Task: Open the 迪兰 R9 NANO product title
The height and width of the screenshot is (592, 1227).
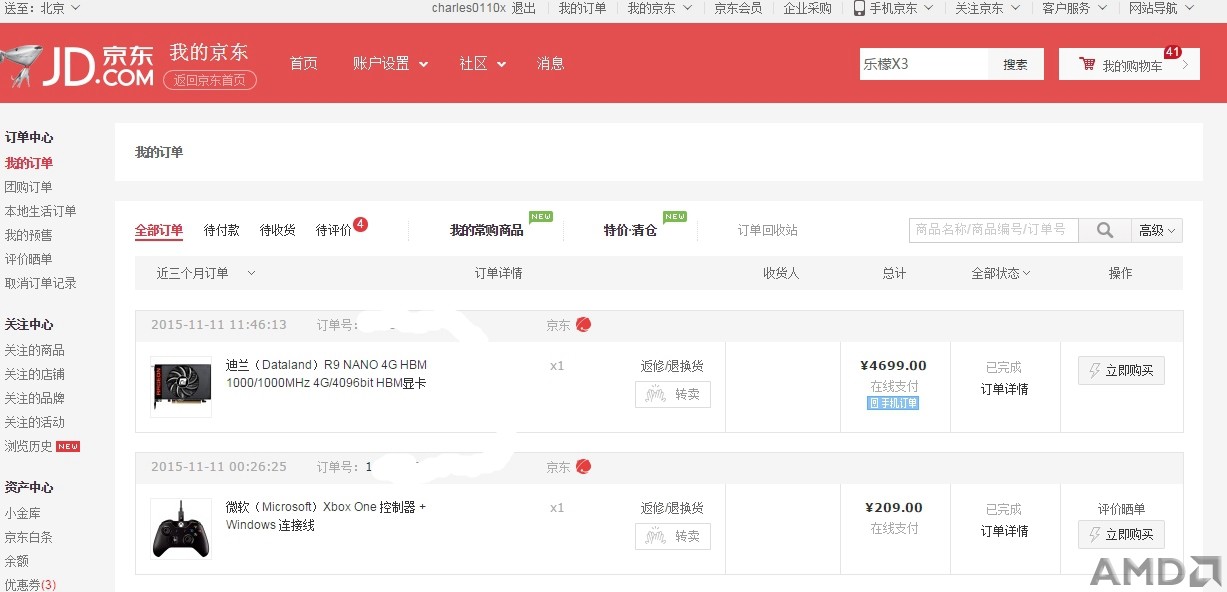Action: pyautogui.click(x=326, y=374)
